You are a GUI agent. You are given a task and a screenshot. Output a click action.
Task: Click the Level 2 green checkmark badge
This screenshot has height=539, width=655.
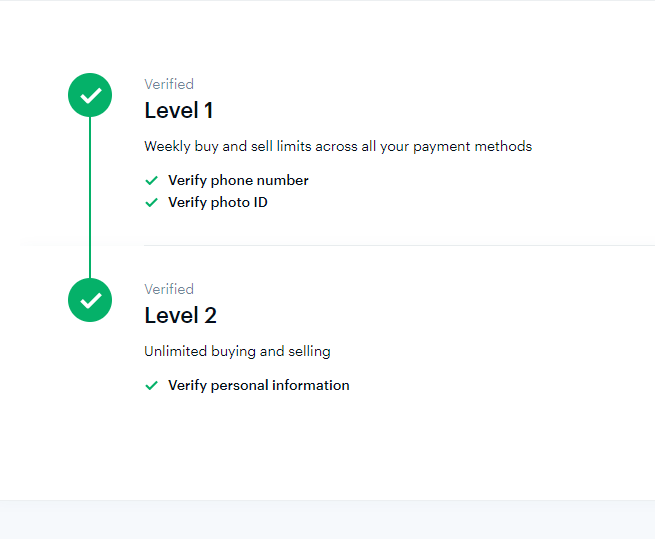coord(90,300)
